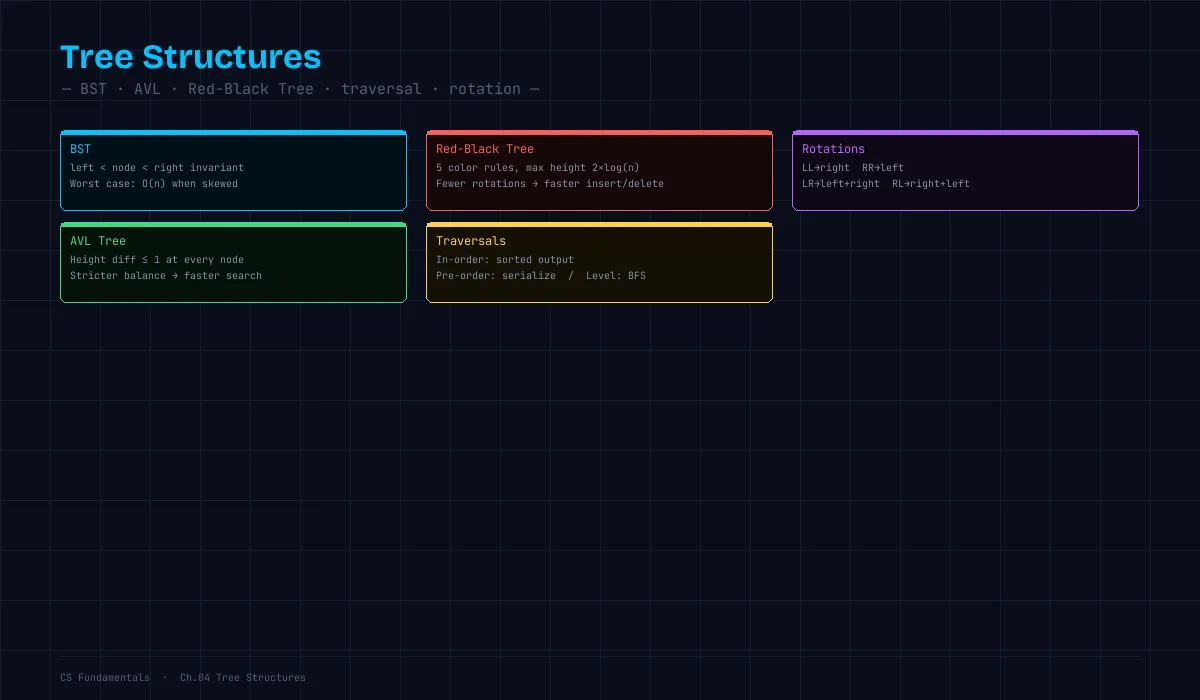The width and height of the screenshot is (1200, 700).
Task: Click 'In-order: sorted output' line
Action: [x=505, y=260]
